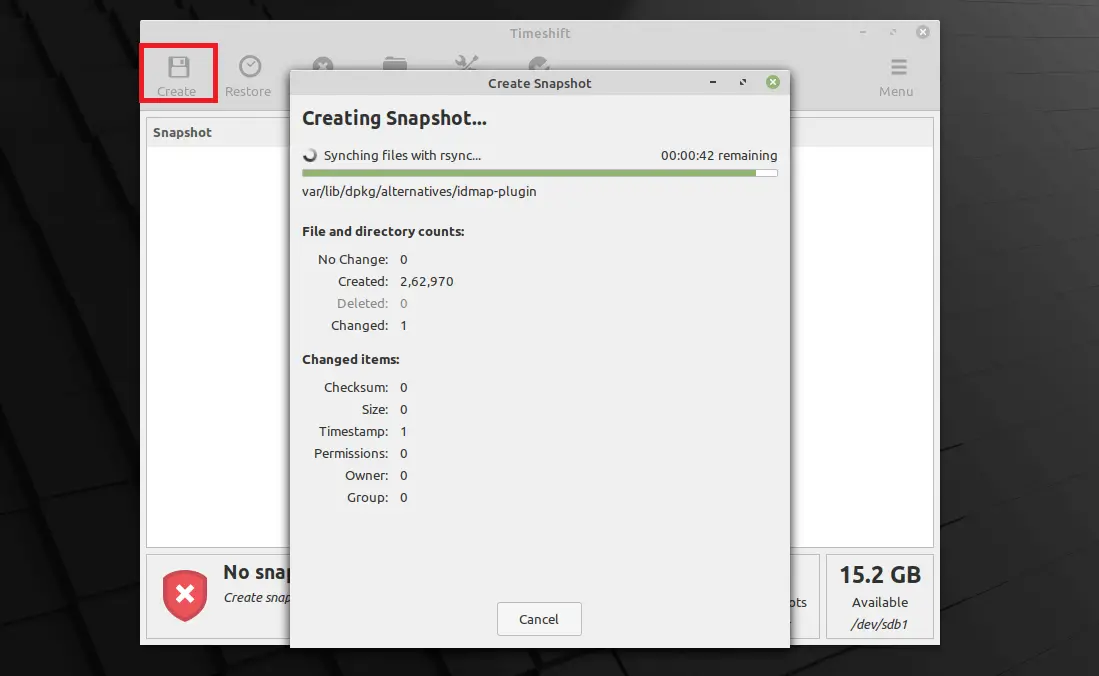Screen dimensions: 1099x676
Task: Click the 'Timestamp:' label
Action: pos(353,431)
